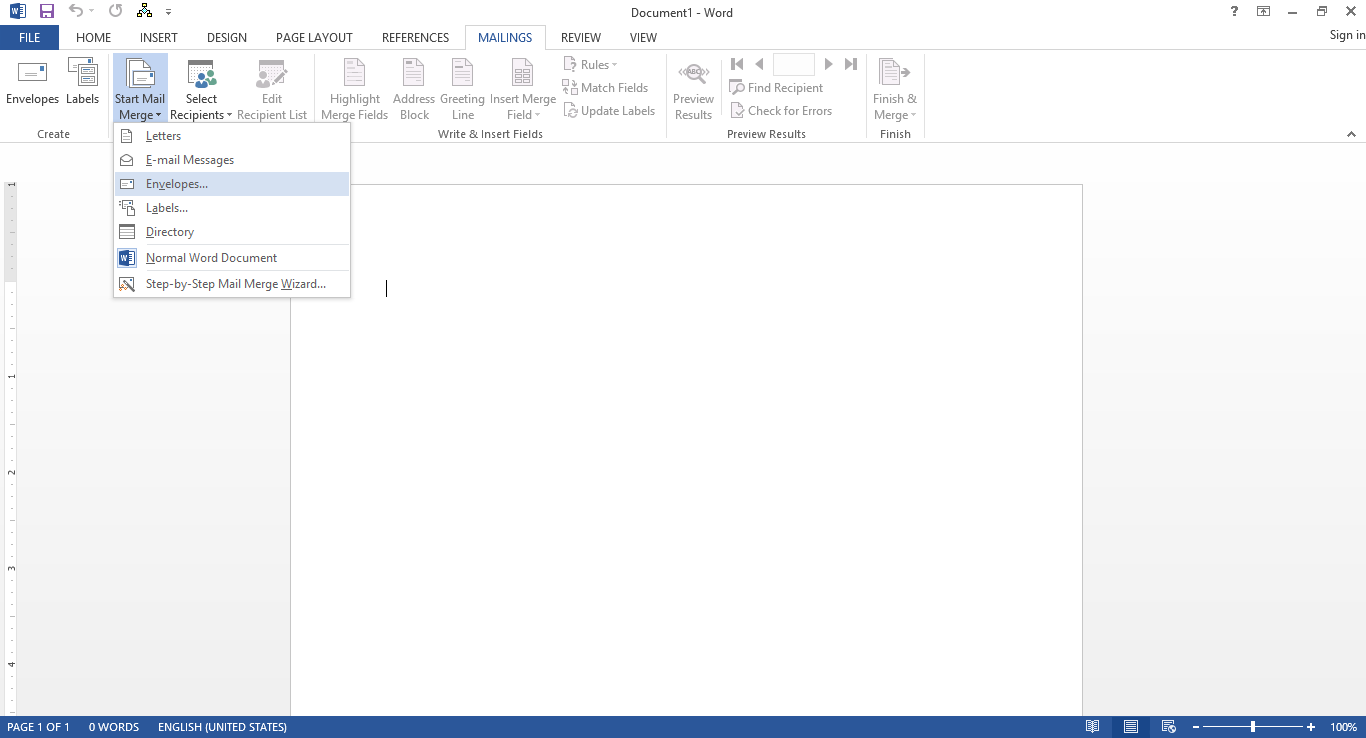The image size is (1366, 738).
Task: Open the Select Recipients dropdown
Action: pyautogui.click(x=201, y=89)
